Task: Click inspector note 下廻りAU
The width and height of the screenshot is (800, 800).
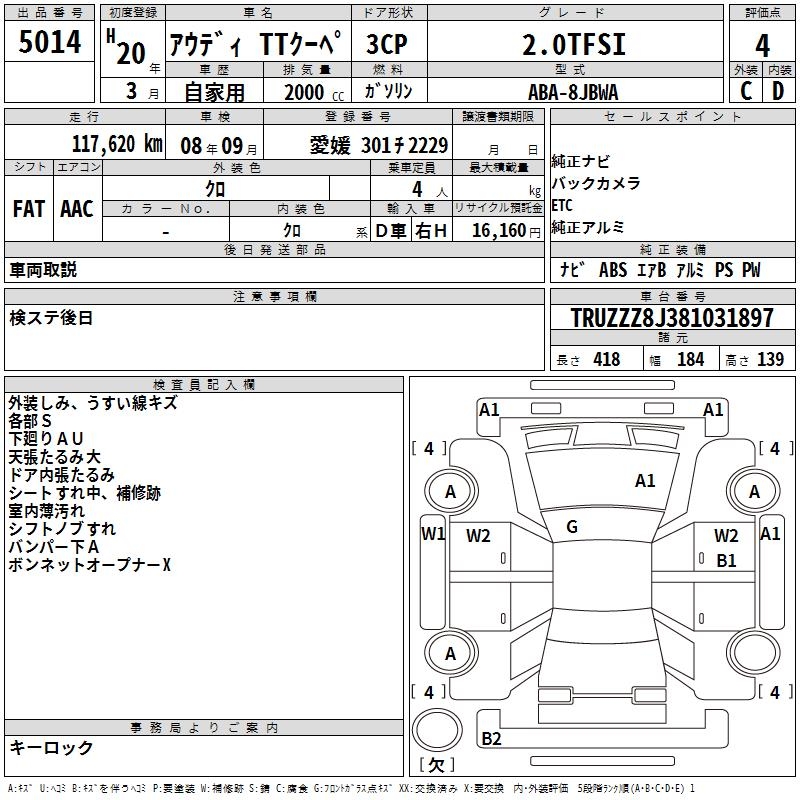Action: (45, 439)
